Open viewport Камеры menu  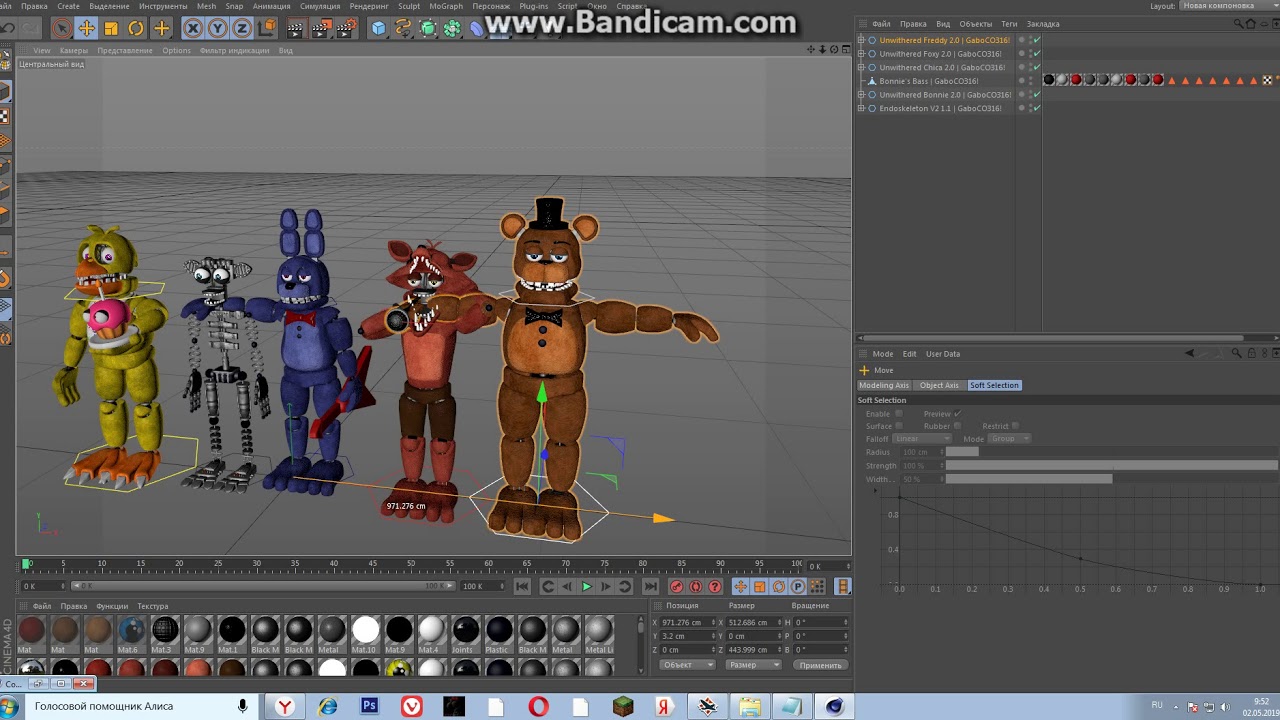73,50
